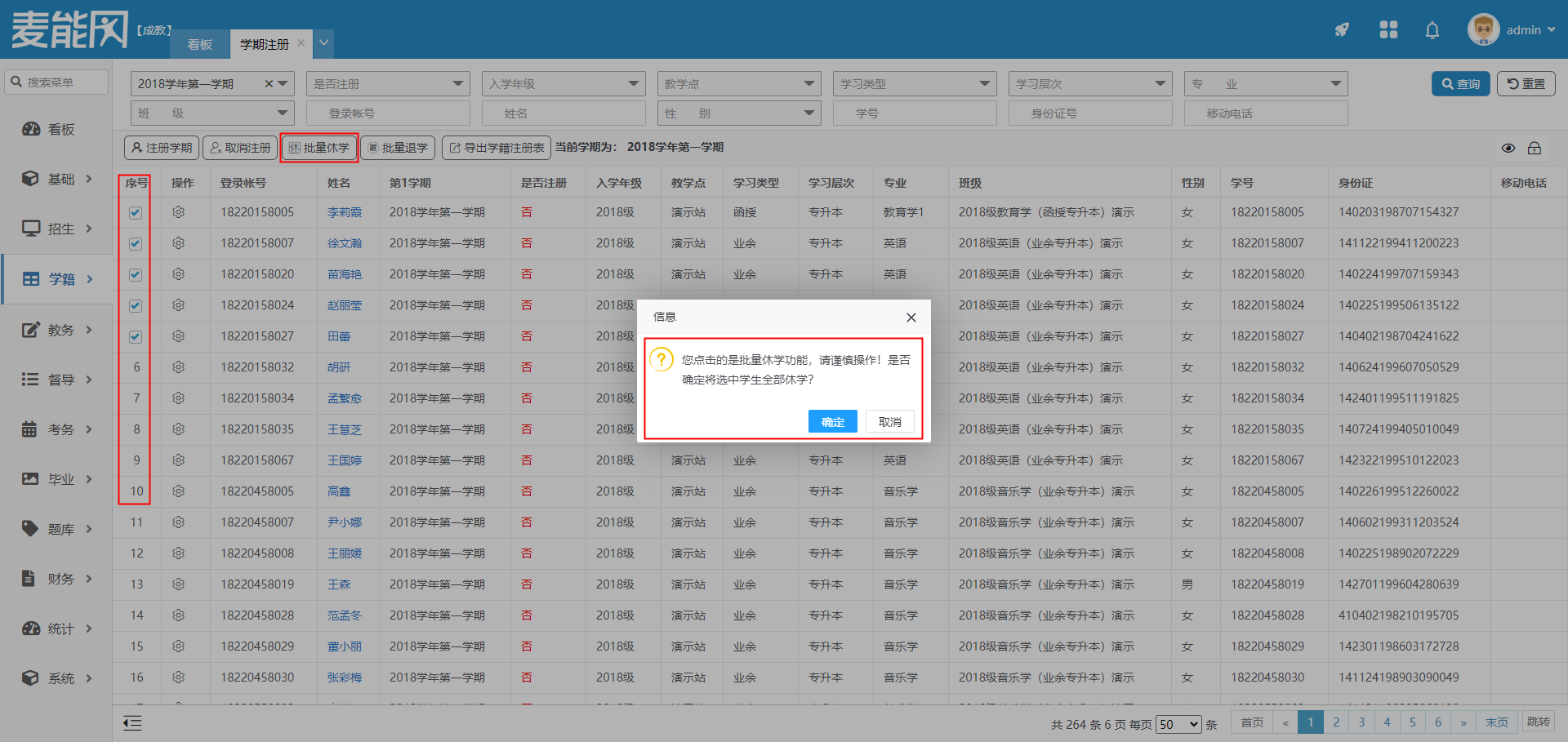Uncheck the checkbox for 李莉霞 row
Viewport: 1568px width, 742px height.
pyautogui.click(x=136, y=213)
